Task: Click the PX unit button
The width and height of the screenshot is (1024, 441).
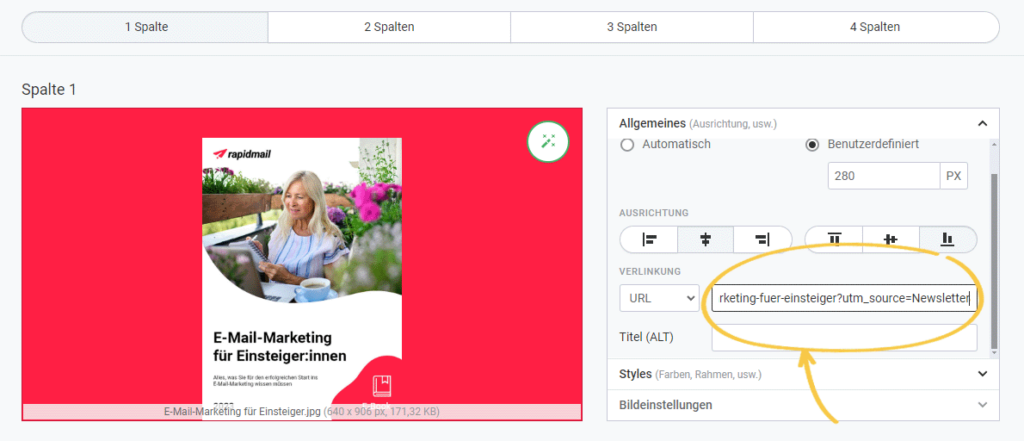Action: pos(954,177)
